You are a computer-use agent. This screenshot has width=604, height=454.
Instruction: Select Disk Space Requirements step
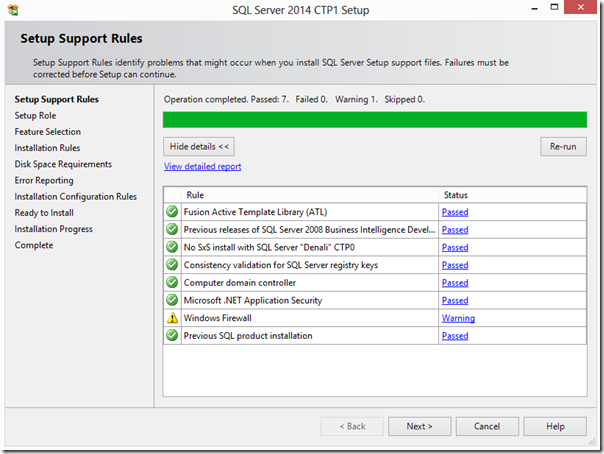tap(63, 164)
